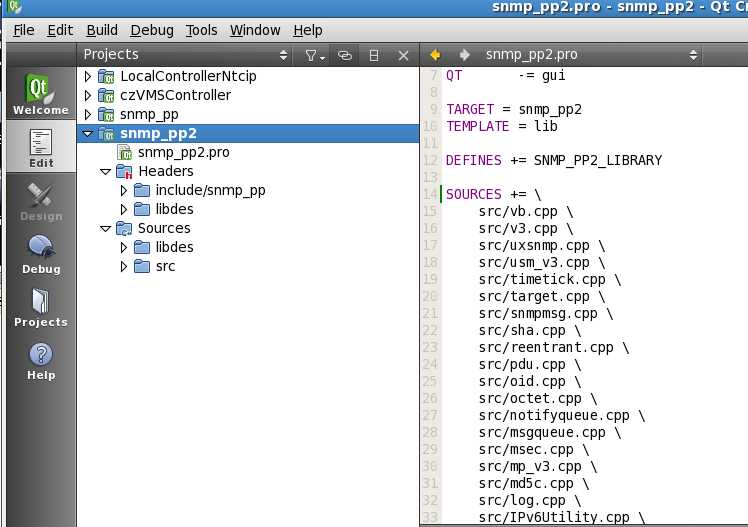Click the TEMPLATE = lib line

(501, 126)
